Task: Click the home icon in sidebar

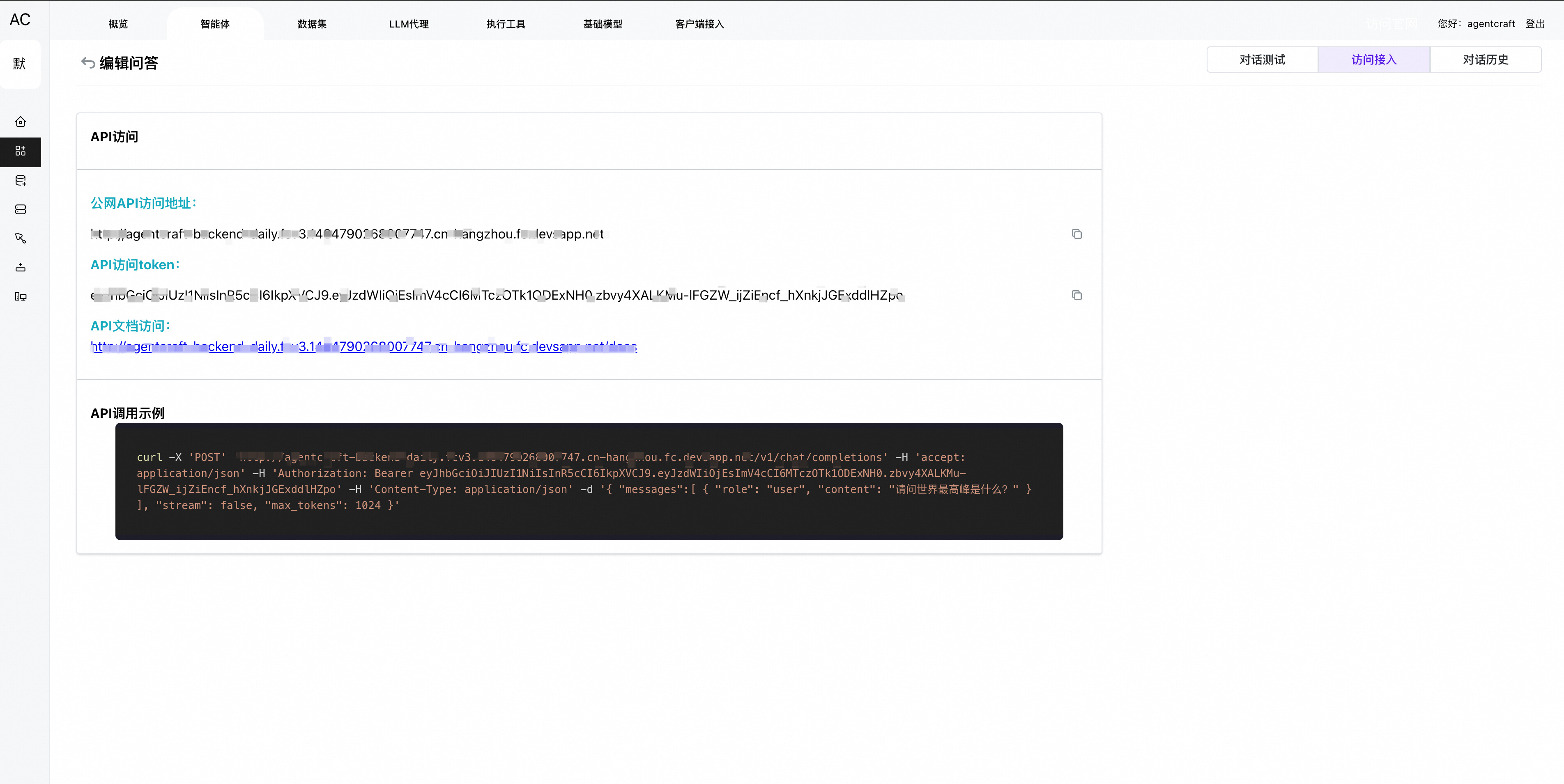Action: click(21, 122)
